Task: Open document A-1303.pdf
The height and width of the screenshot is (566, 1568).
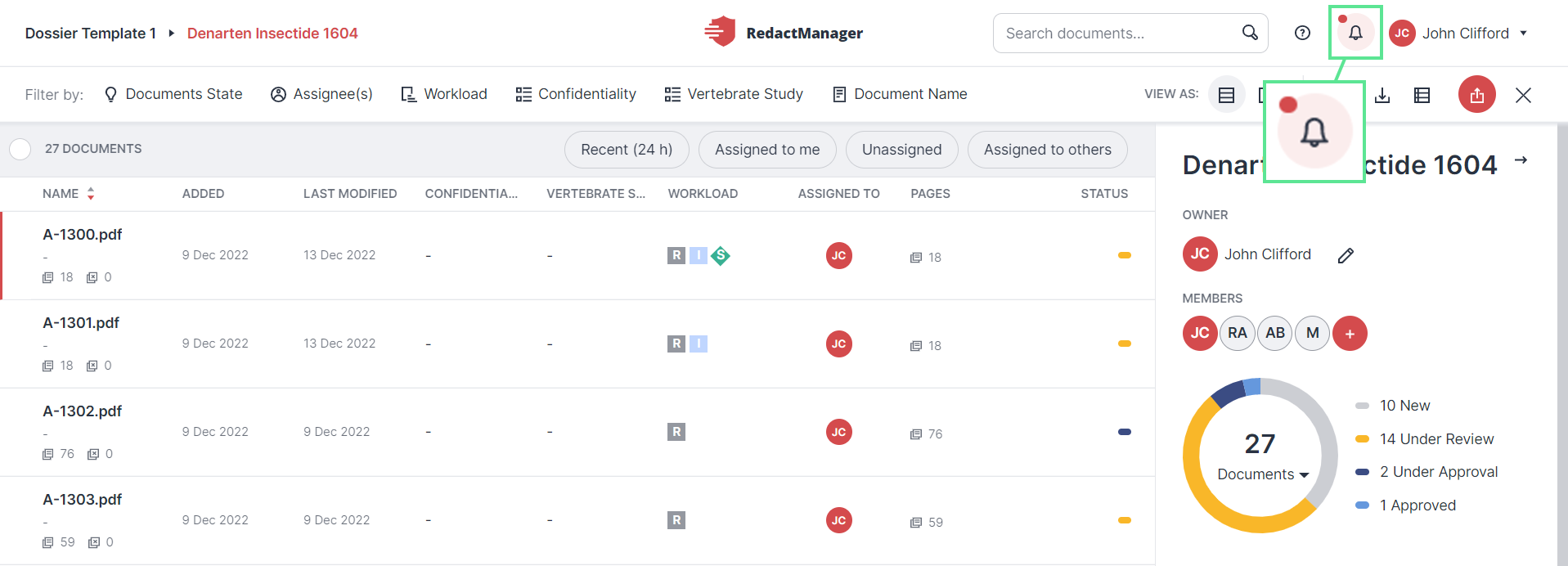Action: pyautogui.click(x=82, y=500)
